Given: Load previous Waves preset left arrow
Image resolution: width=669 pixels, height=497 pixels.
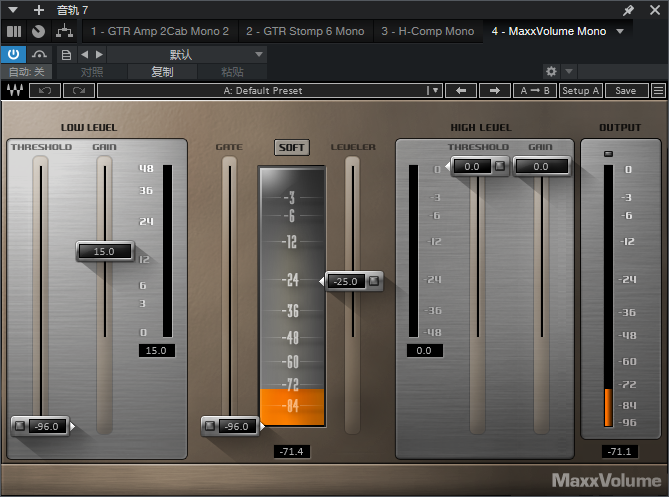Looking at the screenshot, I should 461,90.
